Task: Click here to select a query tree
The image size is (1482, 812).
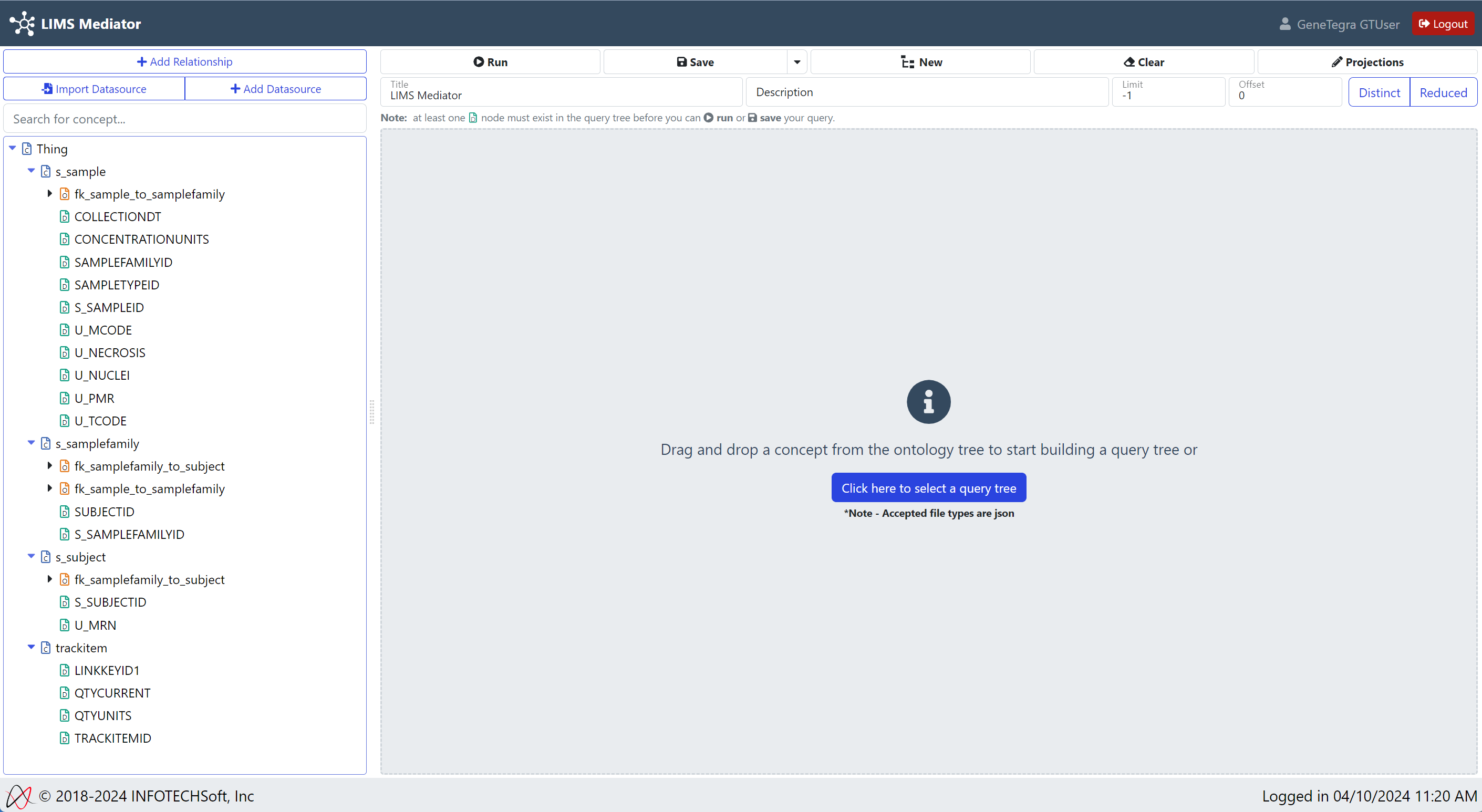Action: tap(928, 487)
